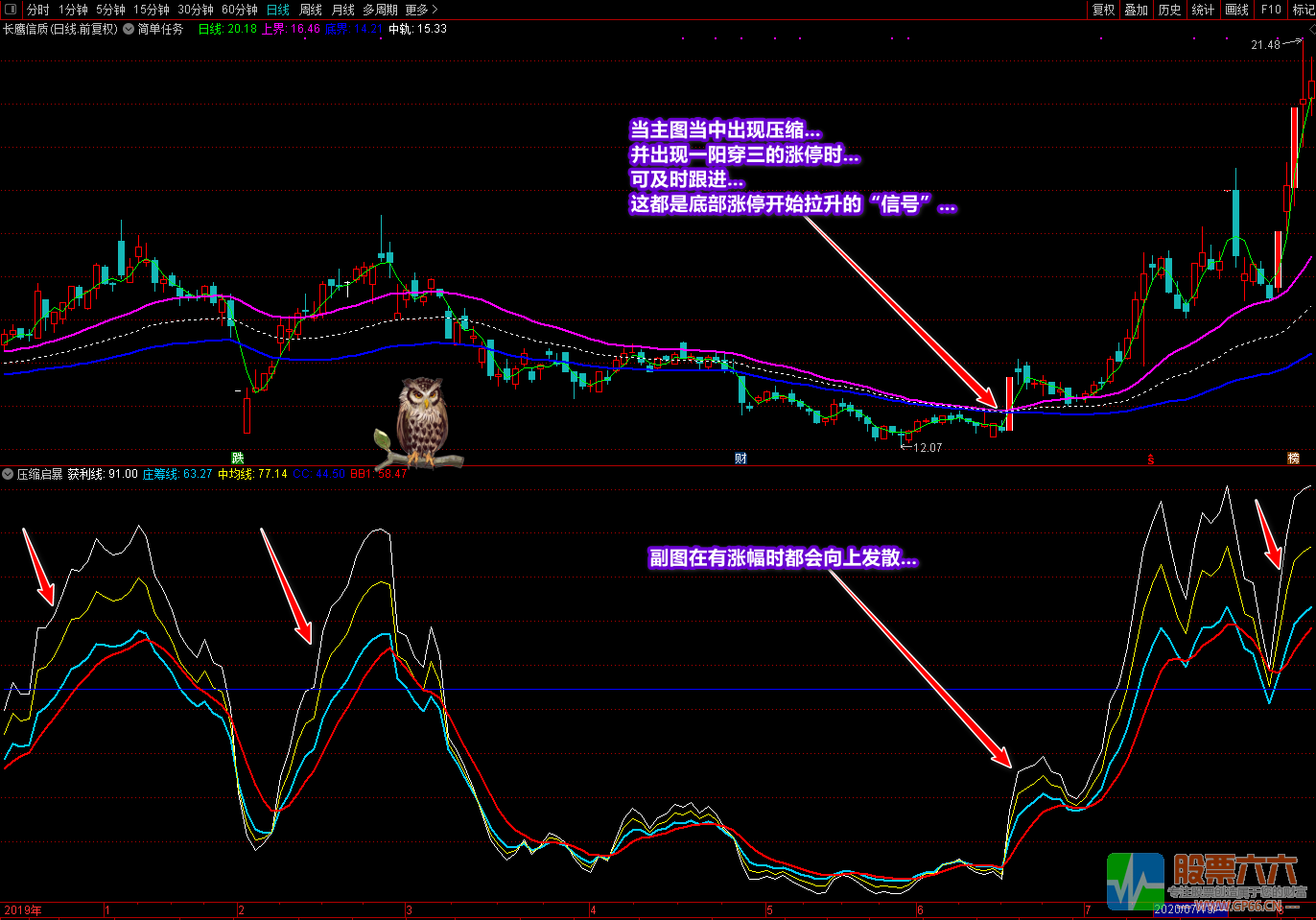Viewport: 1316px width, 920px height.
Task: Open the 统计 statistics tool
Action: 1203,10
